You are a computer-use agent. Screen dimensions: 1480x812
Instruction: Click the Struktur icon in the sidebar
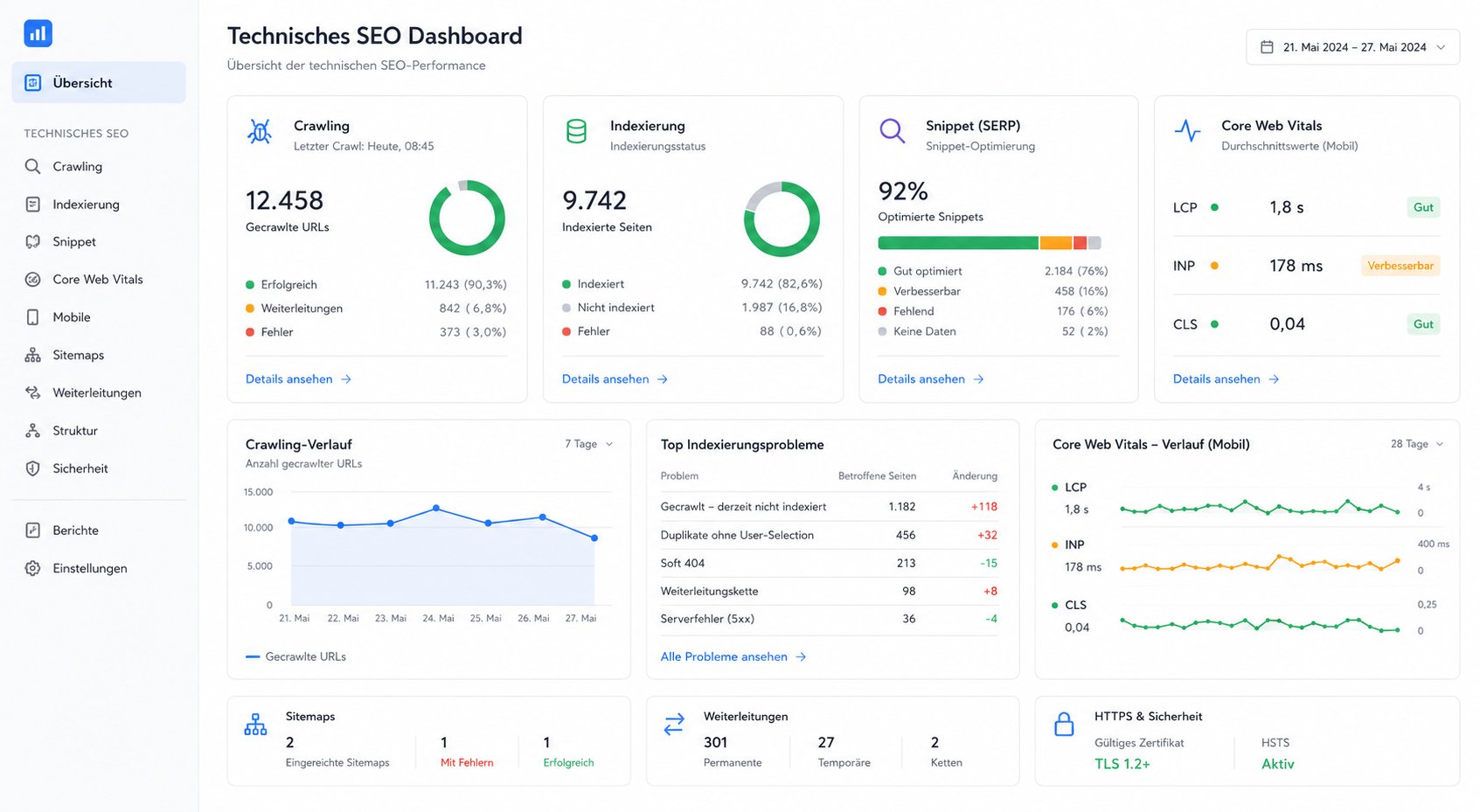(32, 431)
